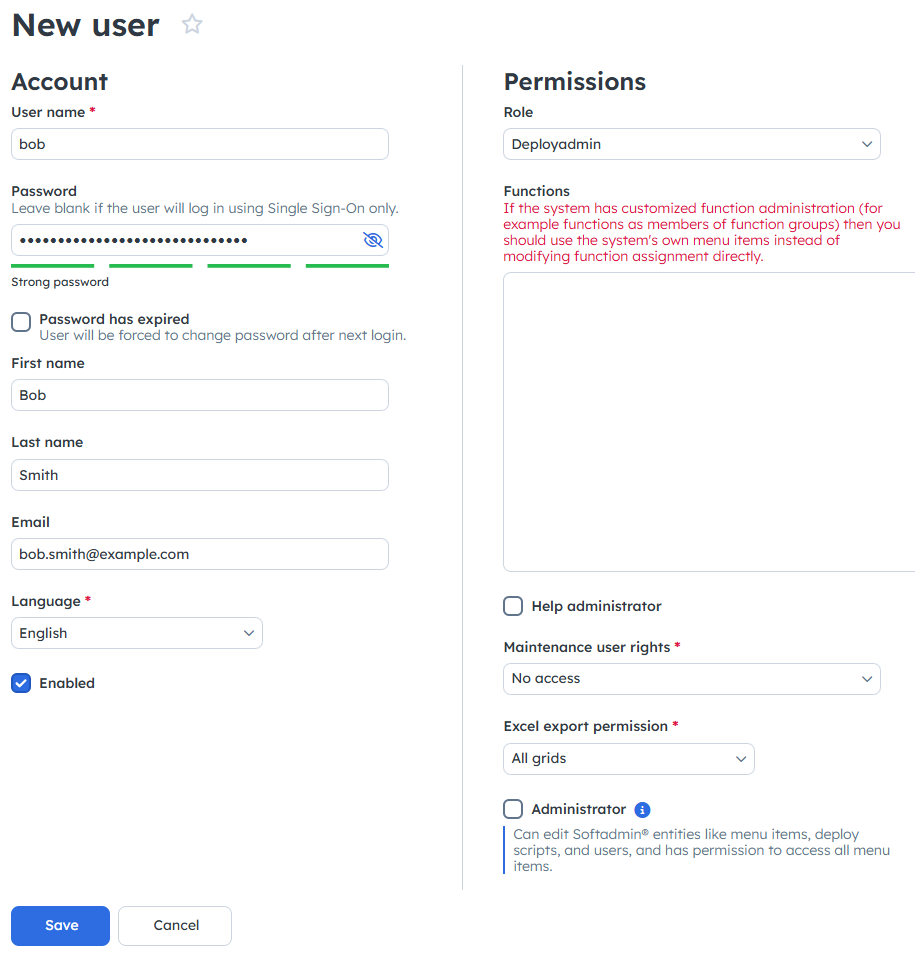Click the Administrator info icon

pyautogui.click(x=642, y=810)
